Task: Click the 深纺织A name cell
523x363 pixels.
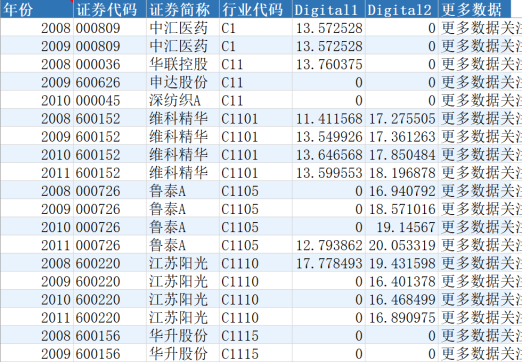Action: point(183,100)
